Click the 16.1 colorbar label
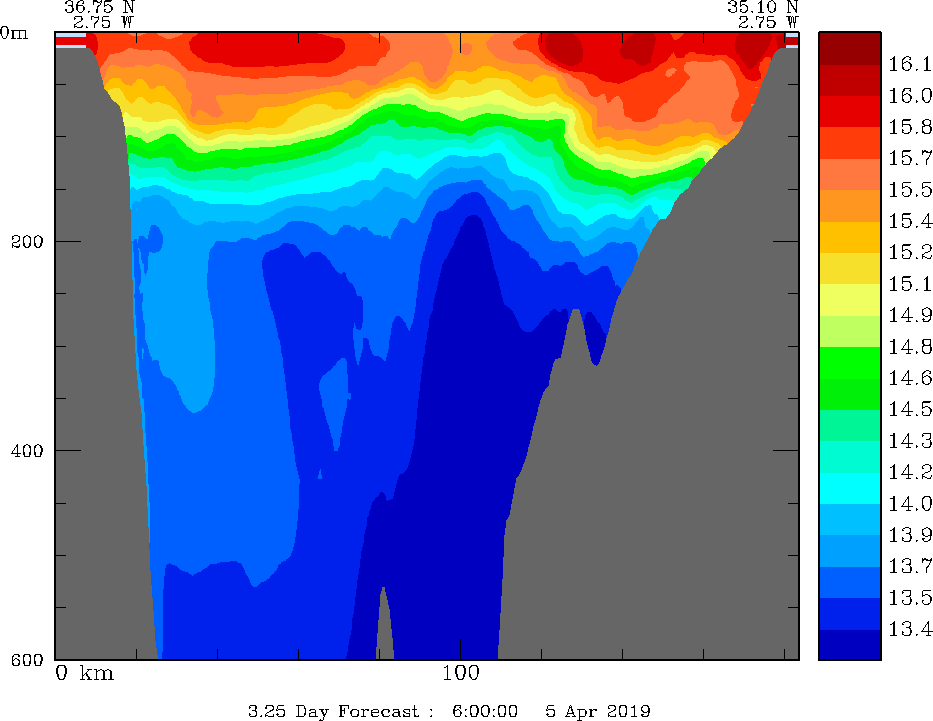 [910, 64]
